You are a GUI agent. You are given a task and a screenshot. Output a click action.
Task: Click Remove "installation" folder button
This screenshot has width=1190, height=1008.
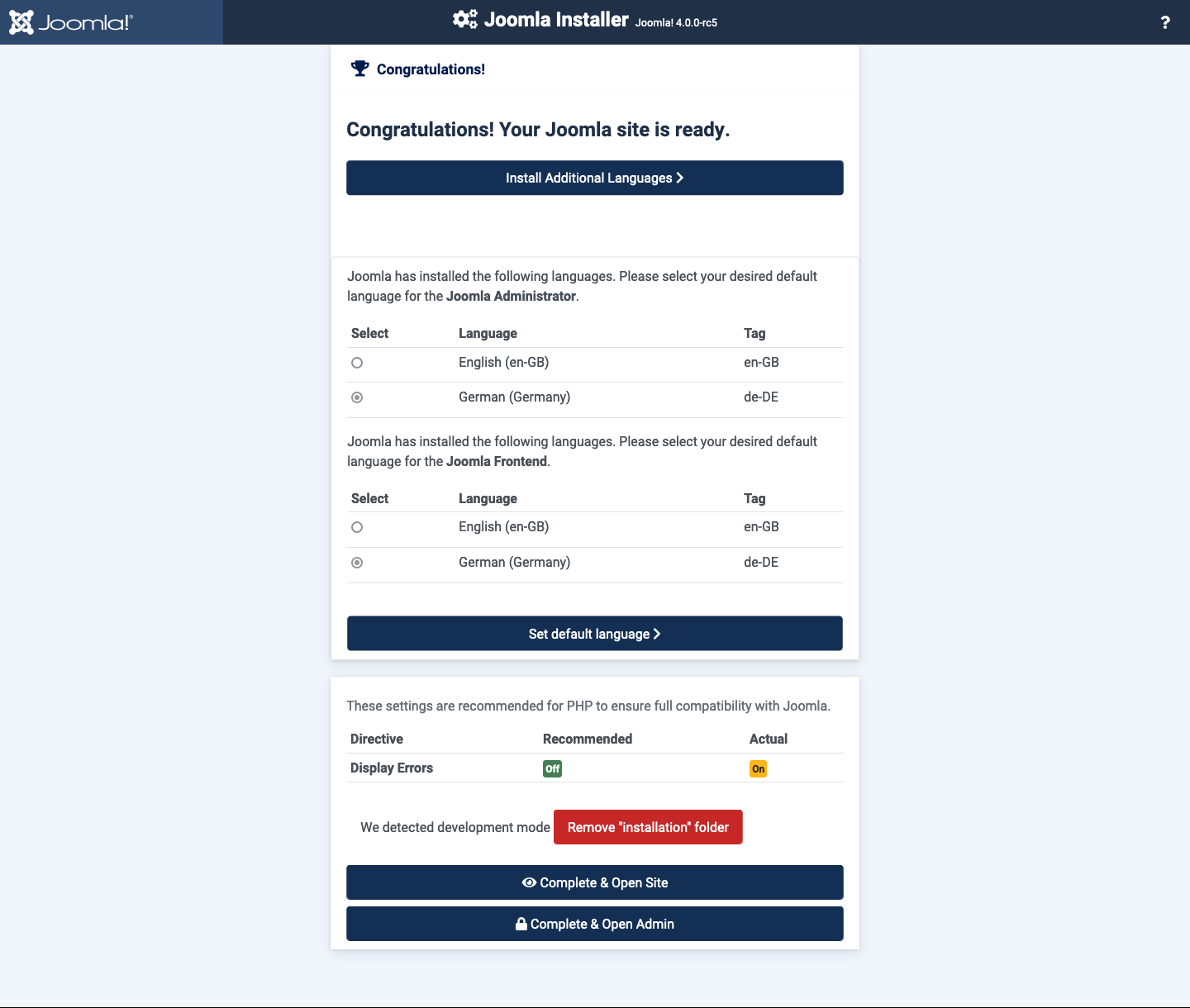coord(648,827)
